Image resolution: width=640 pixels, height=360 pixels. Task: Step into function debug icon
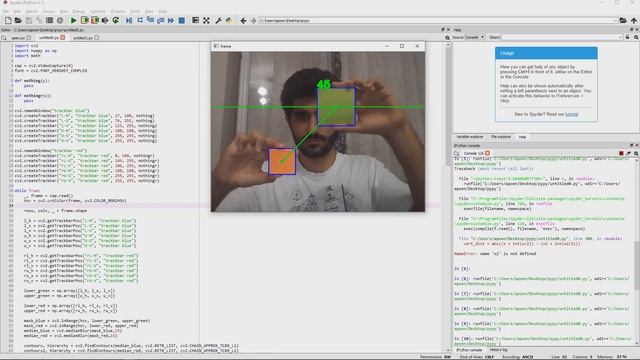coord(150,20)
